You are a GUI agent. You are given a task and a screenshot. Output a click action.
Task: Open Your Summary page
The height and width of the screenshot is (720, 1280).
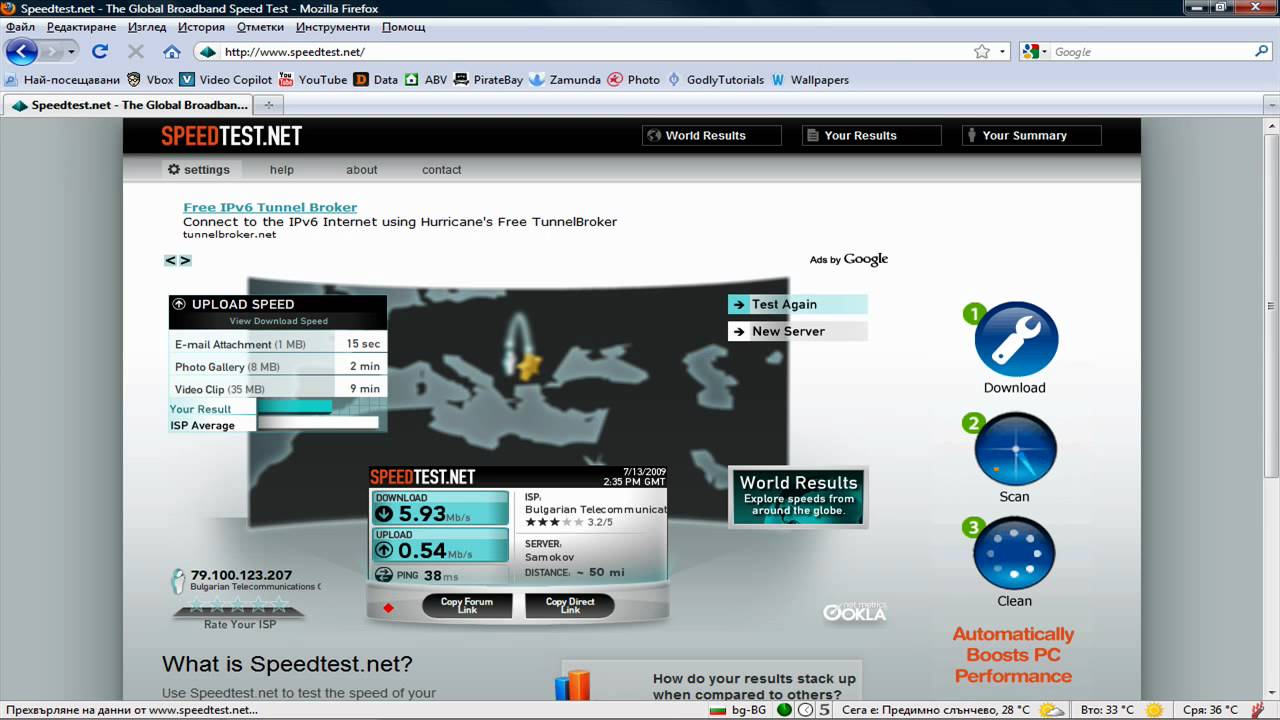click(x=1031, y=136)
